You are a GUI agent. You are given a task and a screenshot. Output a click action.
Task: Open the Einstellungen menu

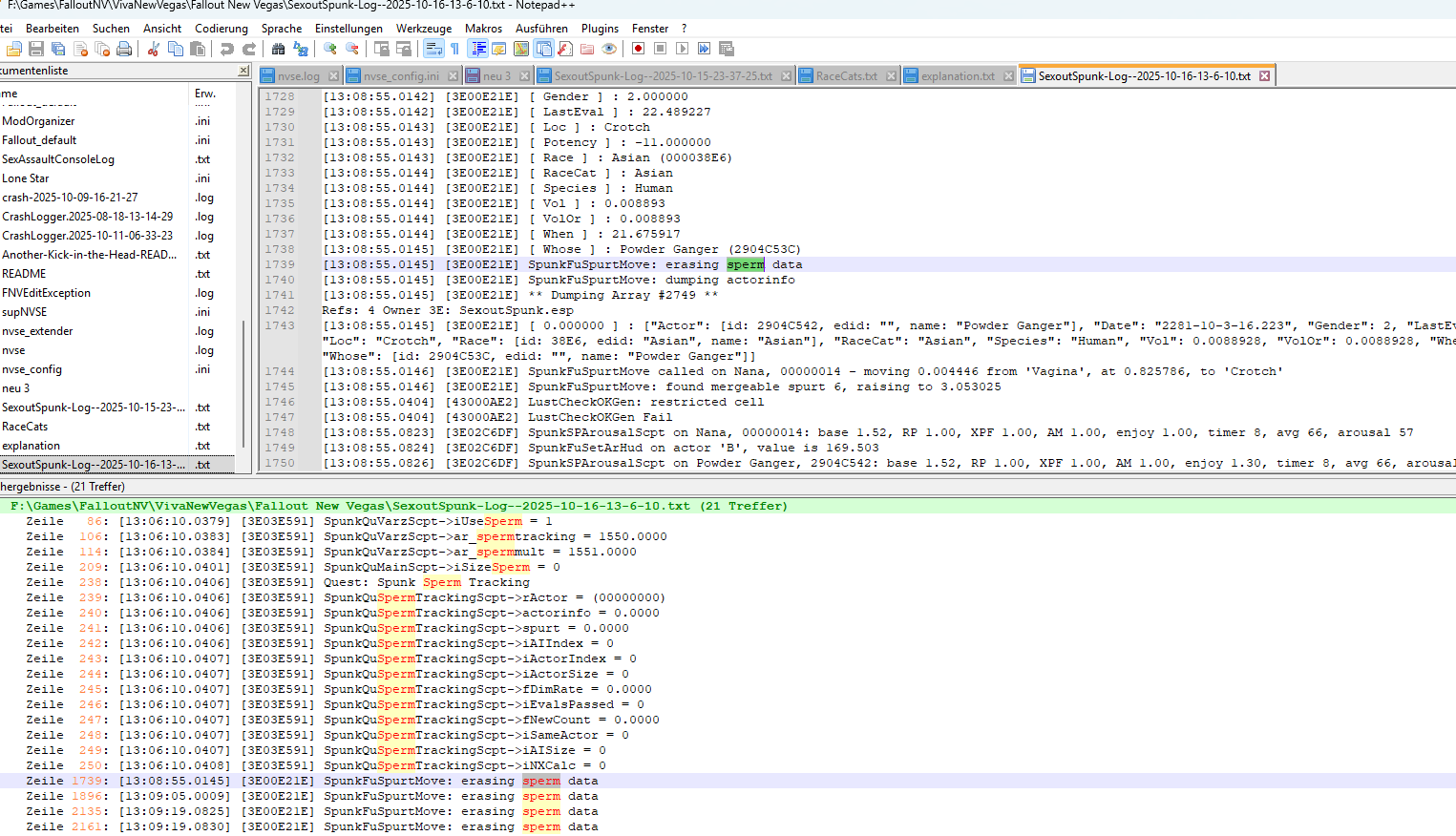click(x=348, y=29)
